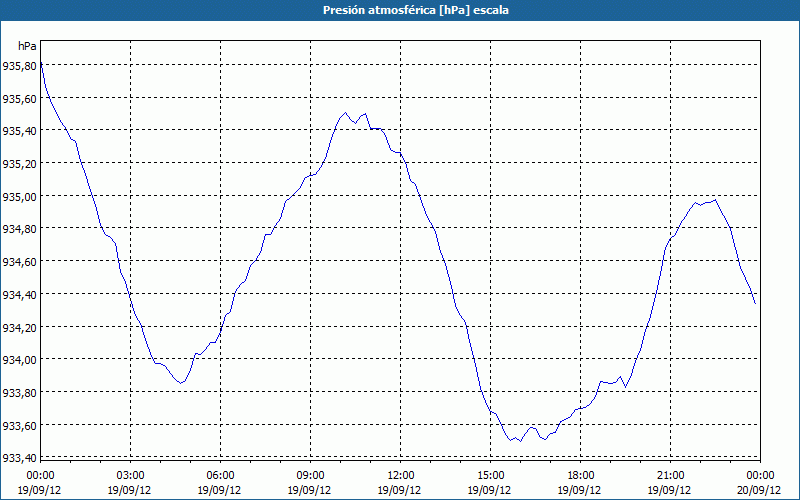Screen dimensions: 800x500
Task: Select the 935,80 y-axis label
Action: (x=19, y=66)
